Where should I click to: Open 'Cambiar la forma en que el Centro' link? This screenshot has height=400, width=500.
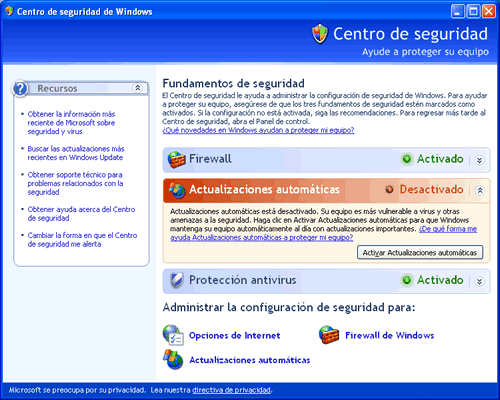[x=82, y=240]
